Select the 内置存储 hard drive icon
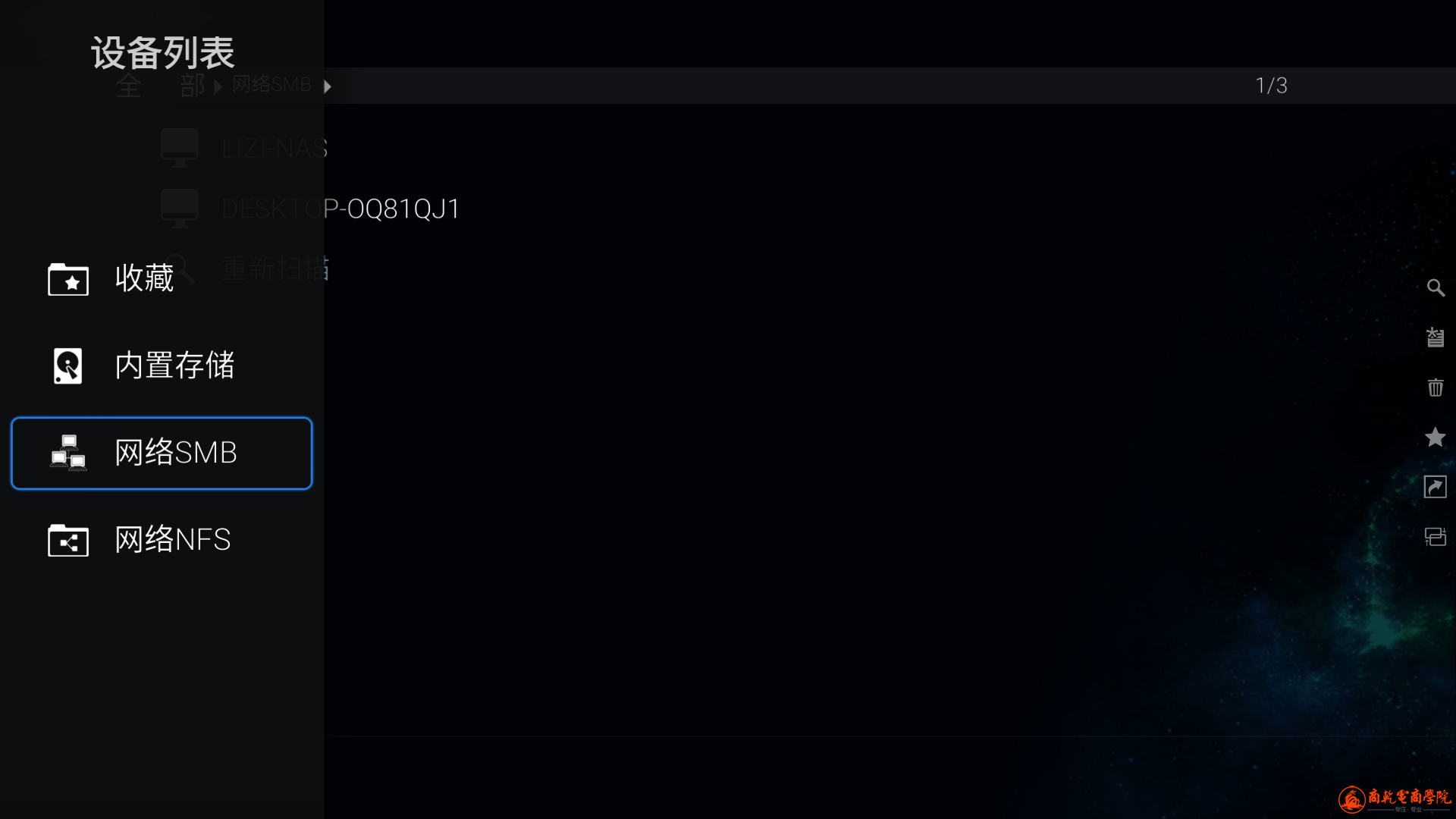1456x819 pixels. (68, 366)
